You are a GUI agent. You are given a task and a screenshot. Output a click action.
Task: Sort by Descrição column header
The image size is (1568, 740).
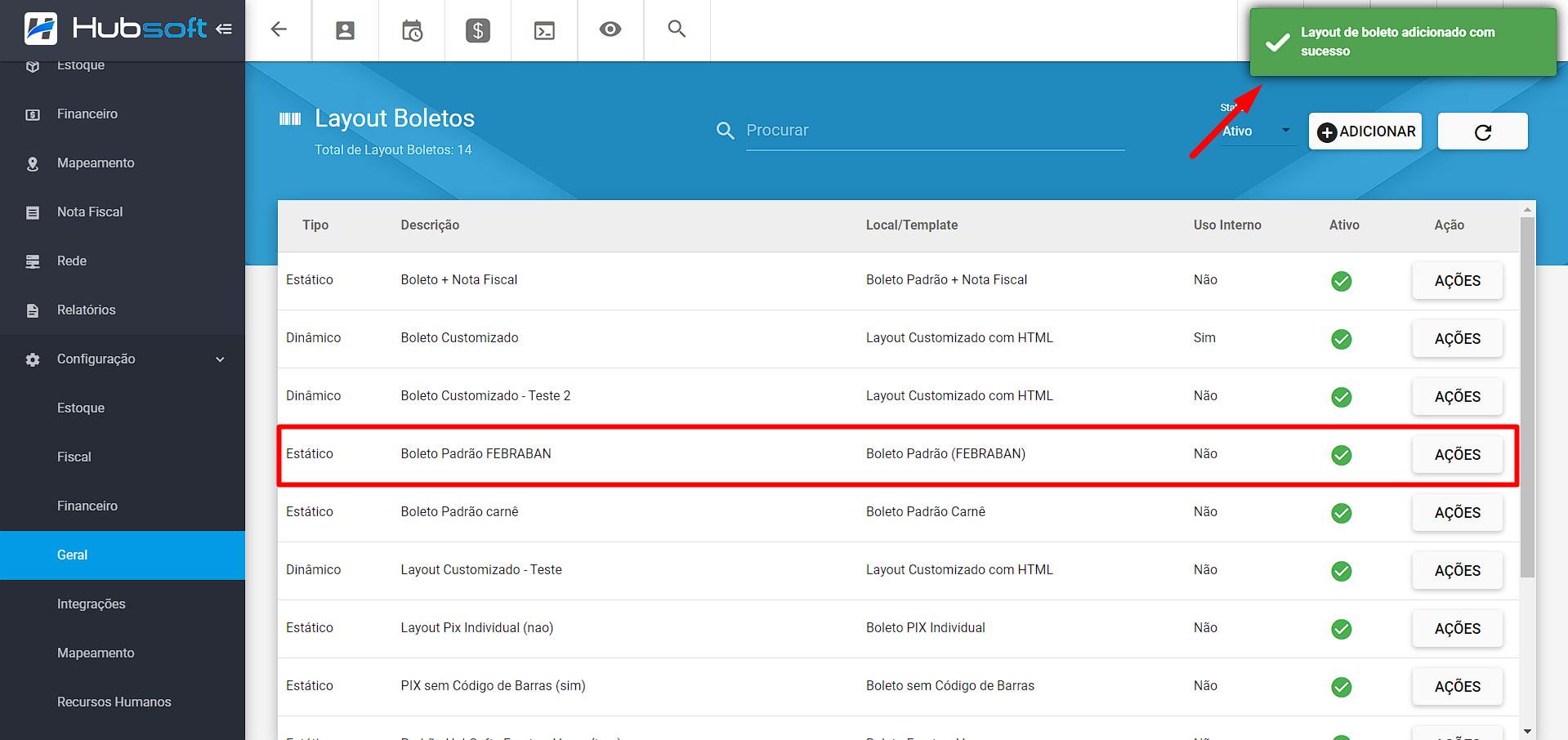[430, 225]
